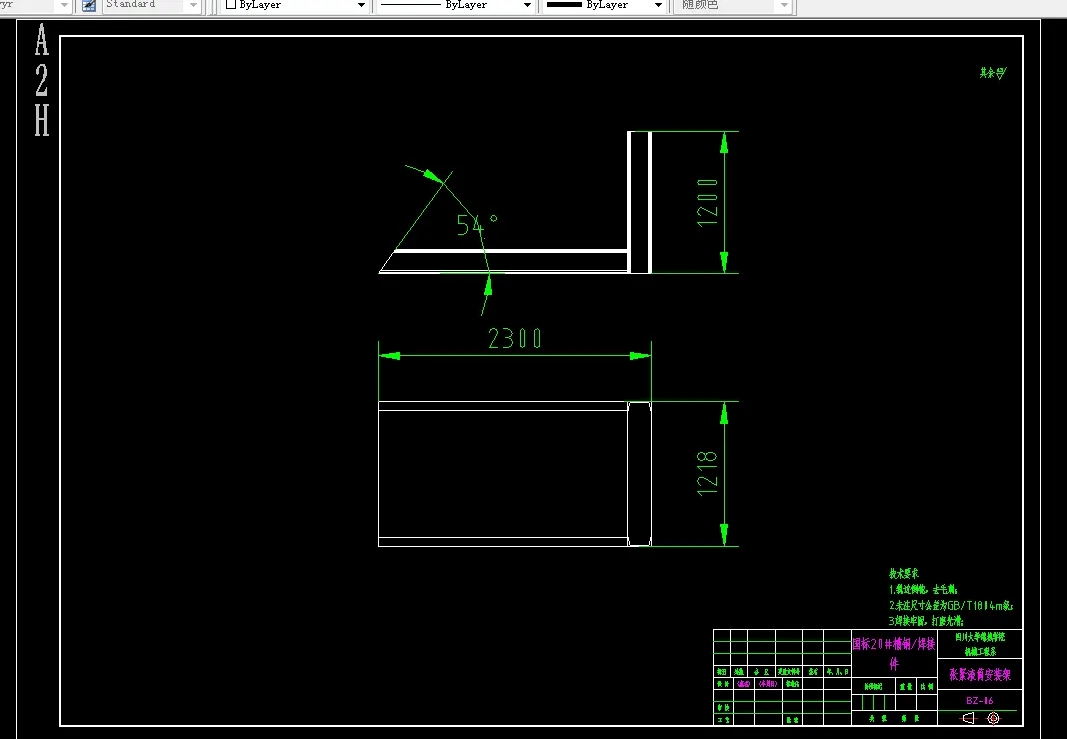1067x739 pixels.
Task: Open the ByLayer linetype control dropdown
Action: pyautogui.click(x=455, y=5)
